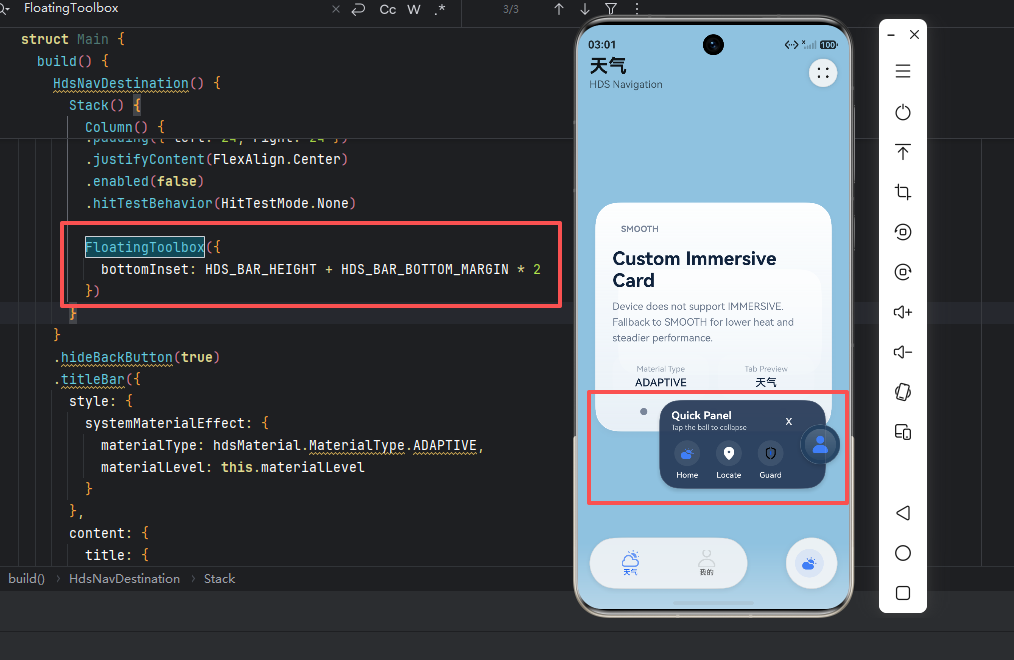Tap emulator back triangle button

click(903, 513)
